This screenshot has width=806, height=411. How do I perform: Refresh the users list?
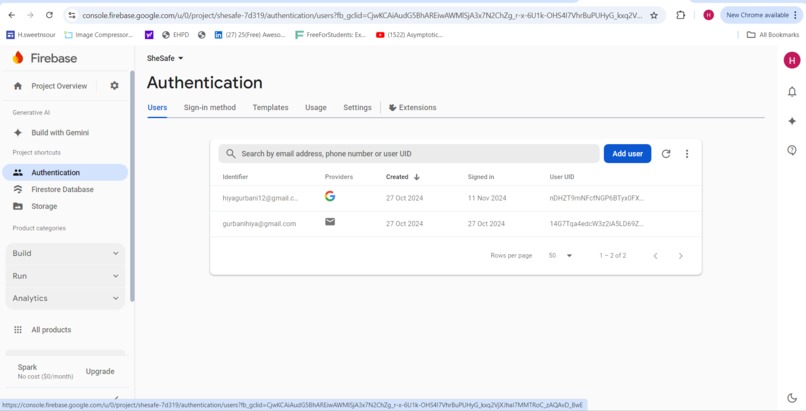pos(666,154)
